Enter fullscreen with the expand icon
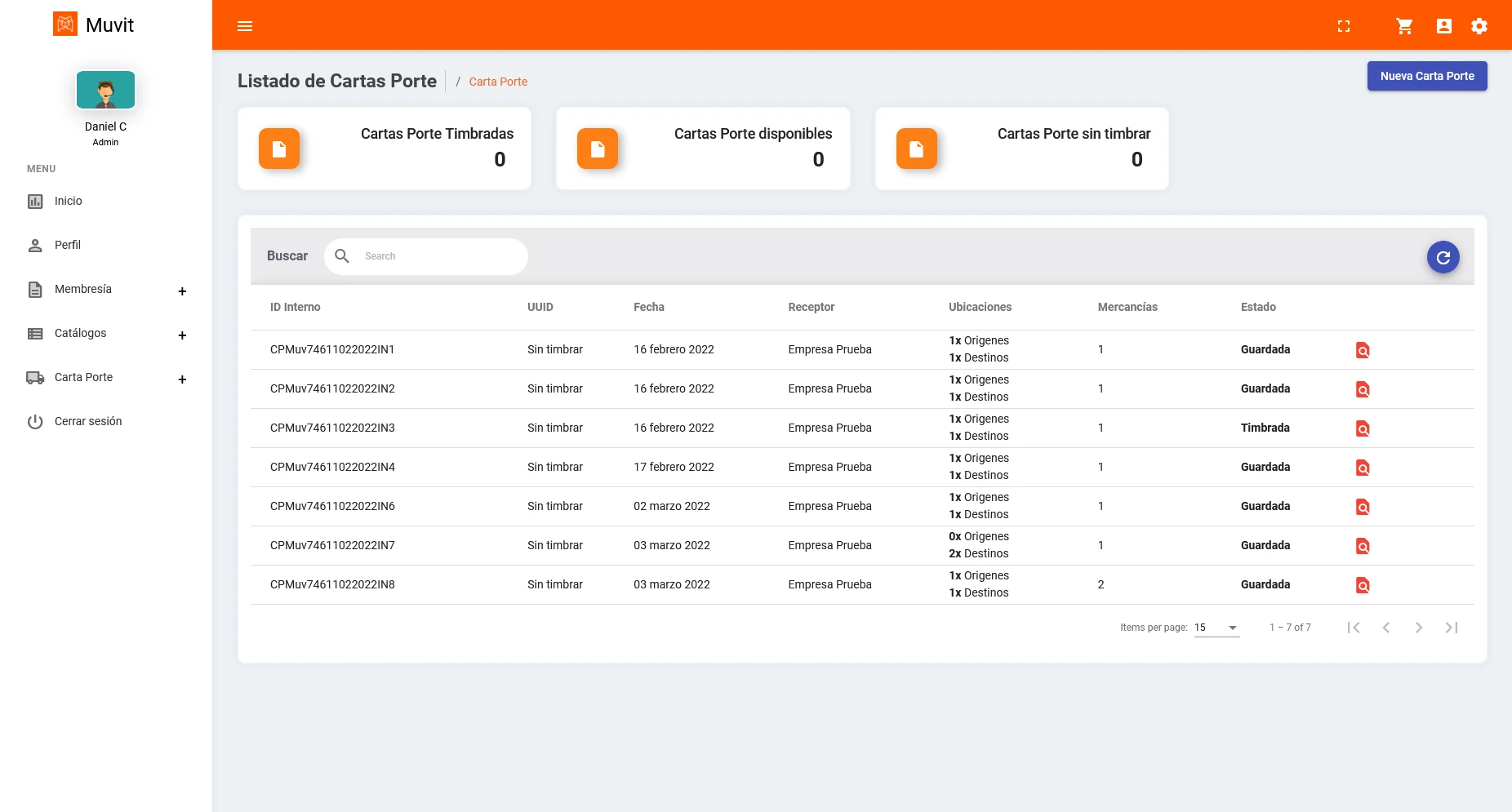1512x812 pixels. [1344, 26]
